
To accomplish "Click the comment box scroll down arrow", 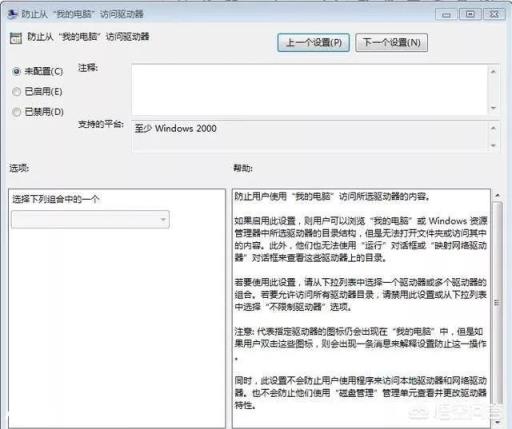I will tap(493, 108).
